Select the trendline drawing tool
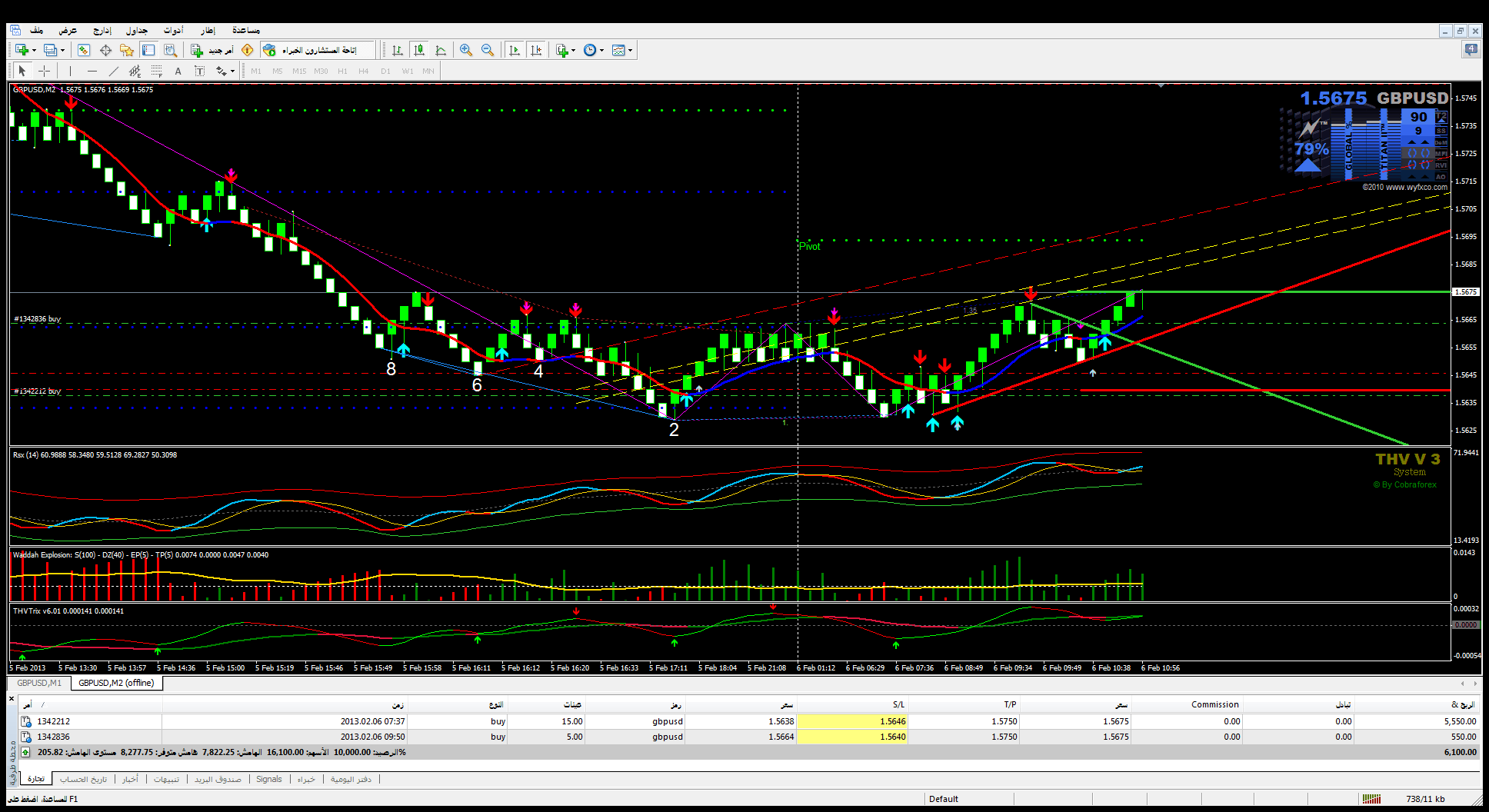The width and height of the screenshot is (1489, 812). pyautogui.click(x=113, y=71)
